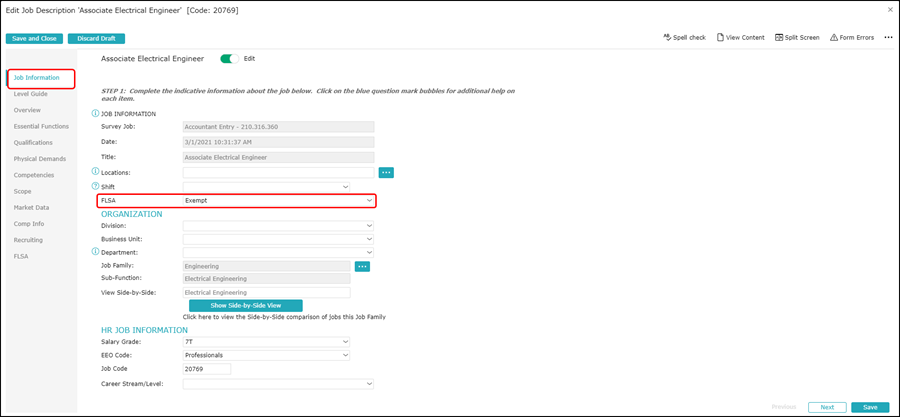Click the Shift question mark help icon
The image size is (900, 417).
[95, 186]
